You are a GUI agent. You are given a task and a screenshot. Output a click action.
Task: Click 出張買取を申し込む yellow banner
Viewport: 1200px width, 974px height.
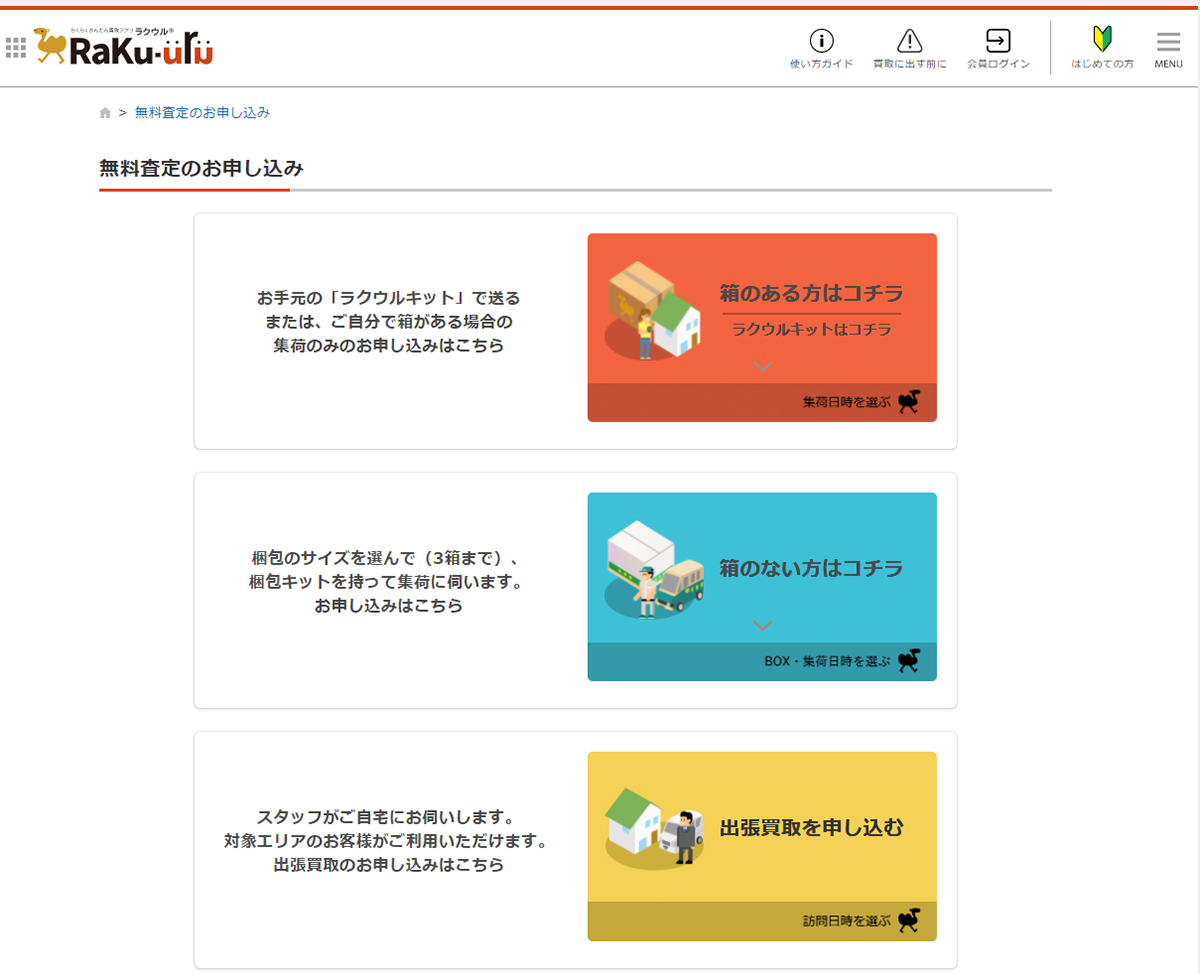coord(811,828)
